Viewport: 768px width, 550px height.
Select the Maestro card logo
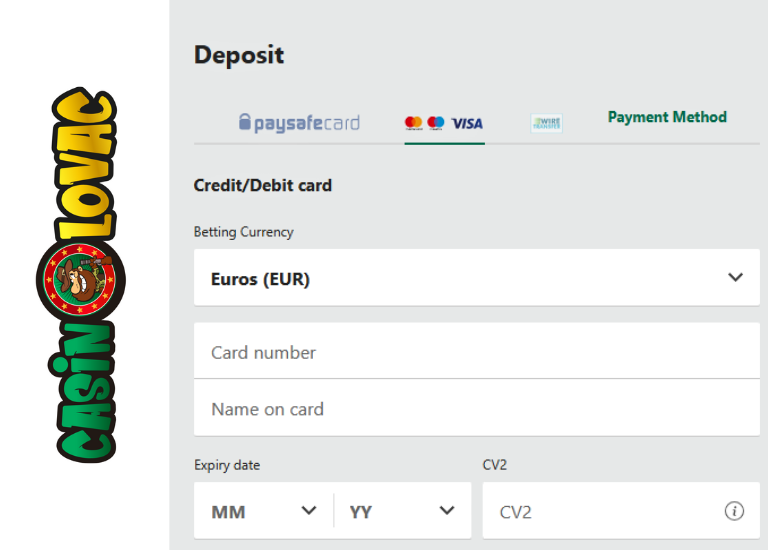pyautogui.click(x=436, y=123)
